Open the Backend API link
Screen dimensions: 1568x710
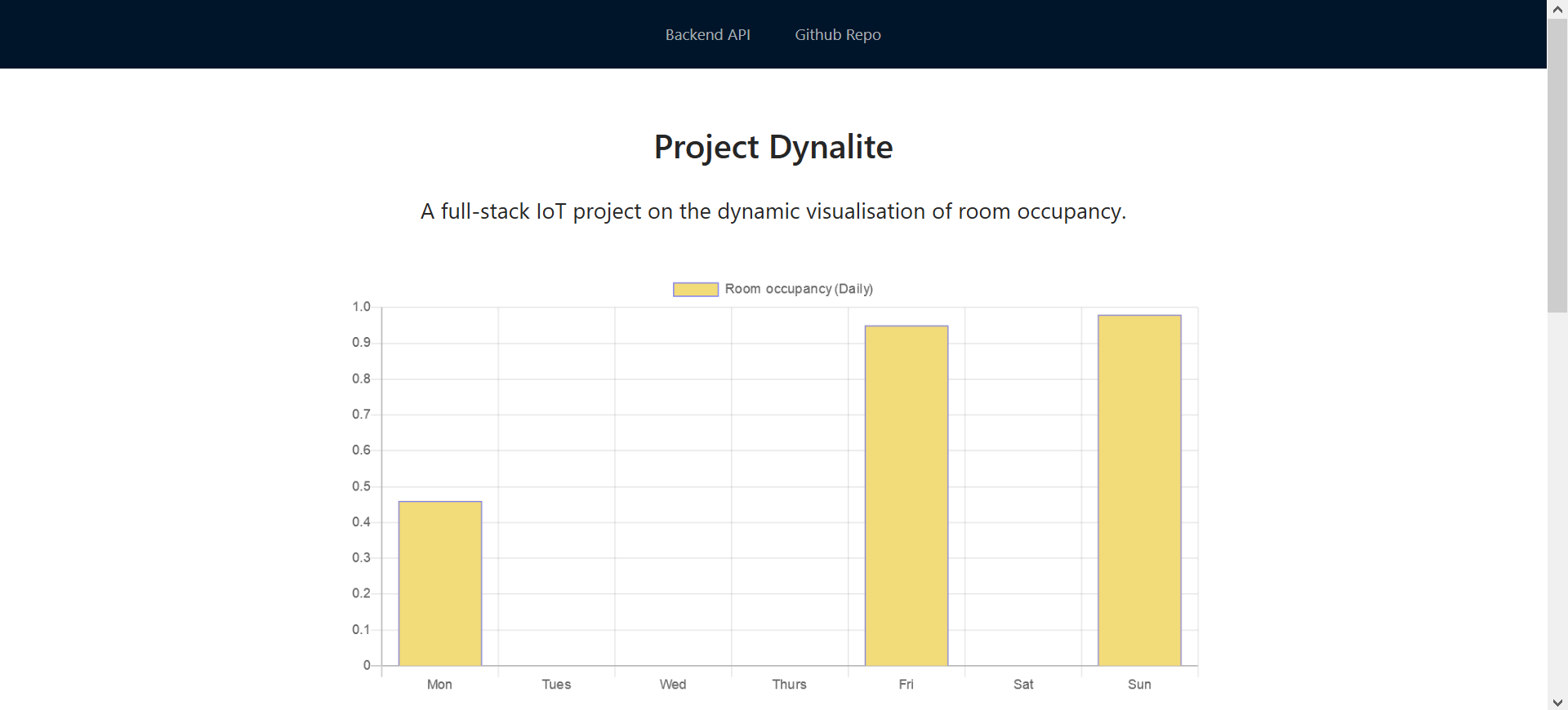707,34
